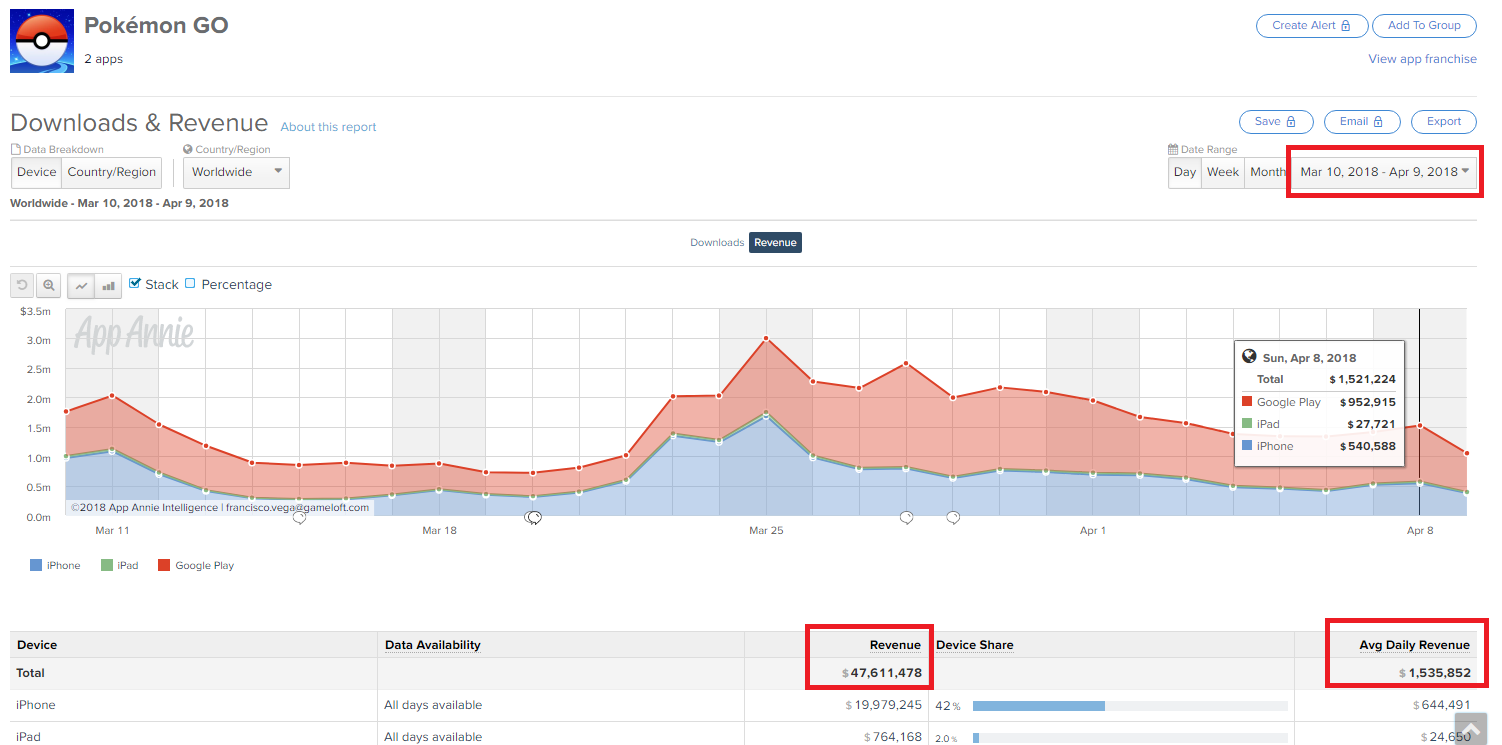Click the iPad row name in the table

click(29, 737)
